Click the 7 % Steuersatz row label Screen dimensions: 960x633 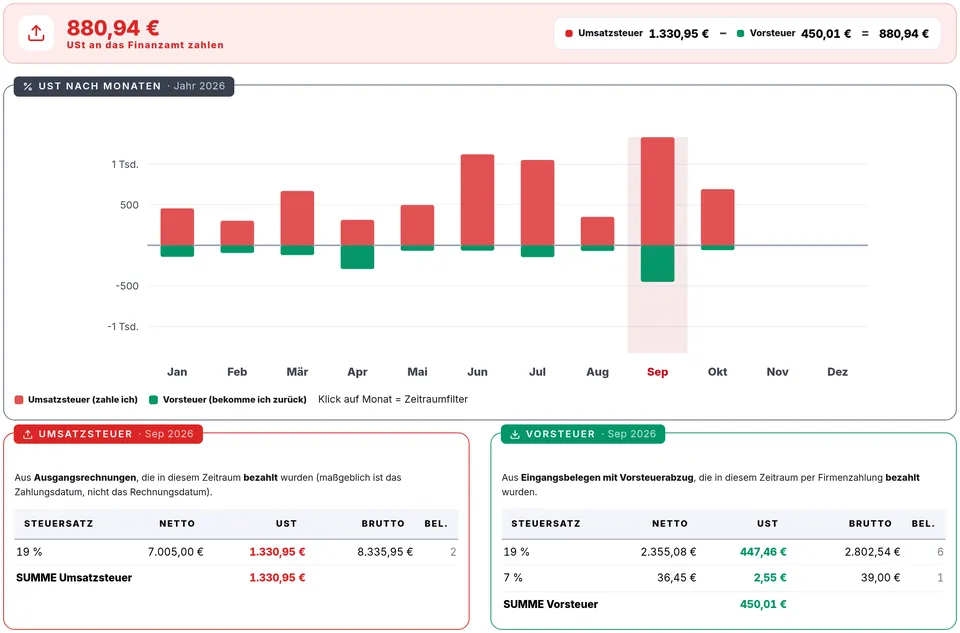[x=513, y=577]
